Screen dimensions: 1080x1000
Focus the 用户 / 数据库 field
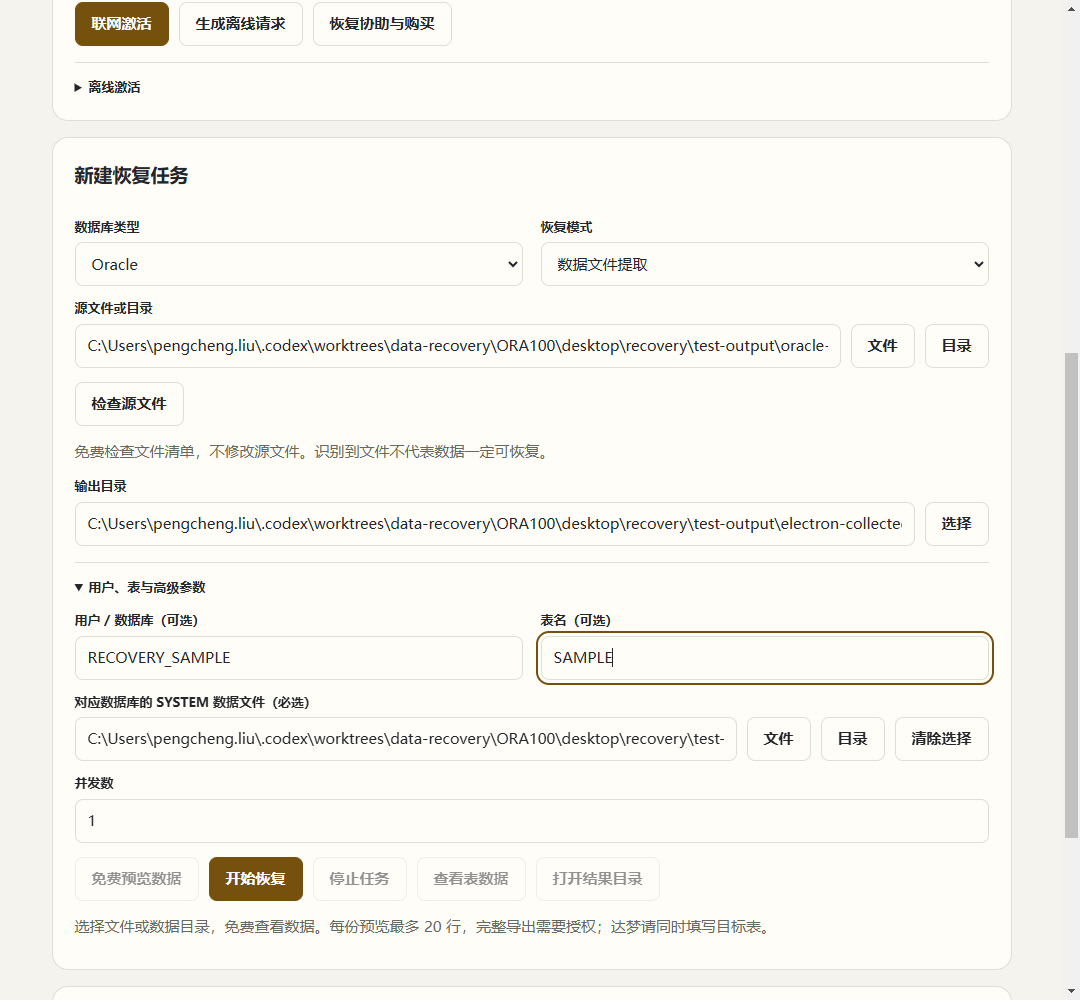tap(298, 658)
